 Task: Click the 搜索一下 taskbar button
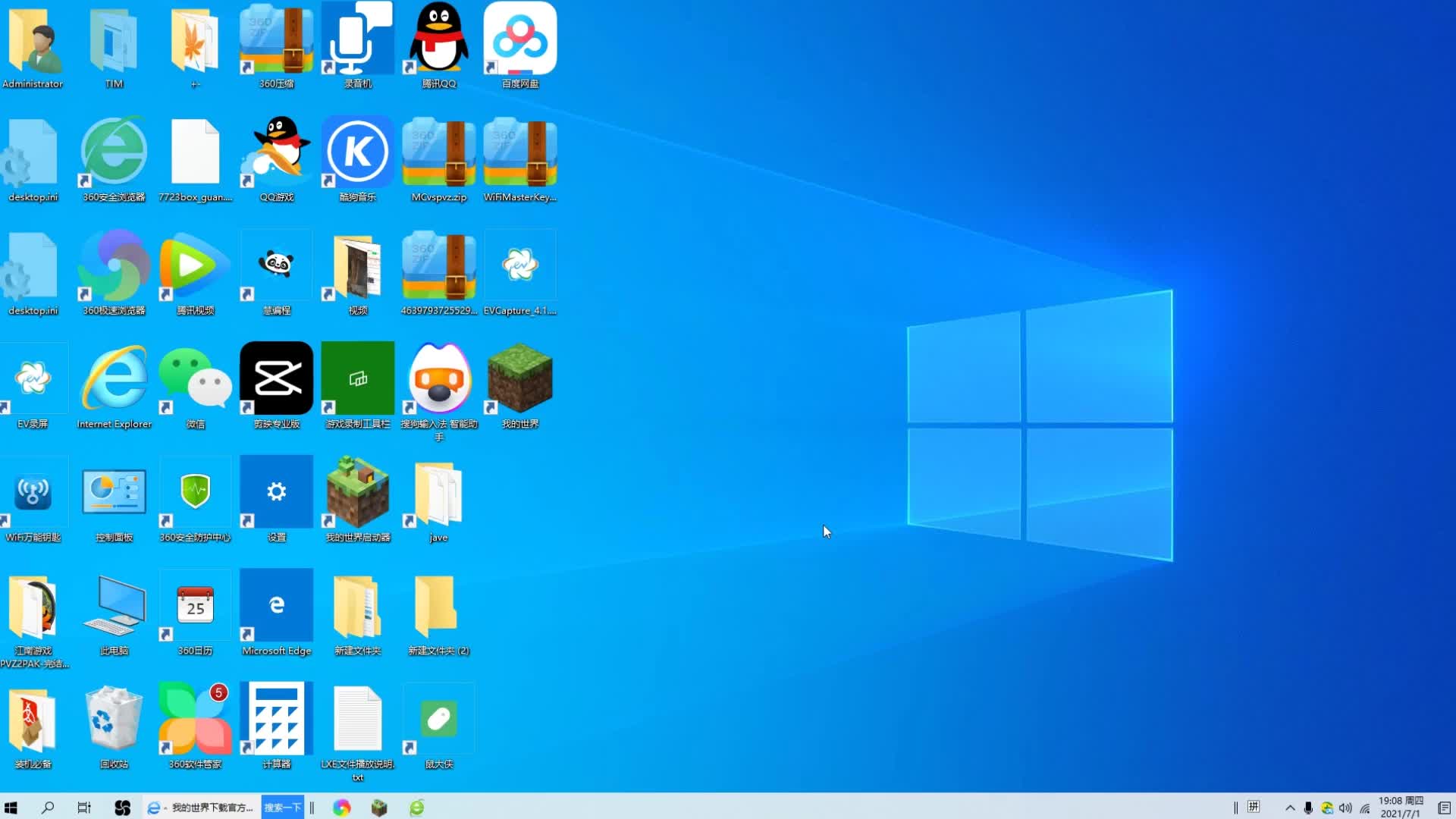(x=282, y=808)
